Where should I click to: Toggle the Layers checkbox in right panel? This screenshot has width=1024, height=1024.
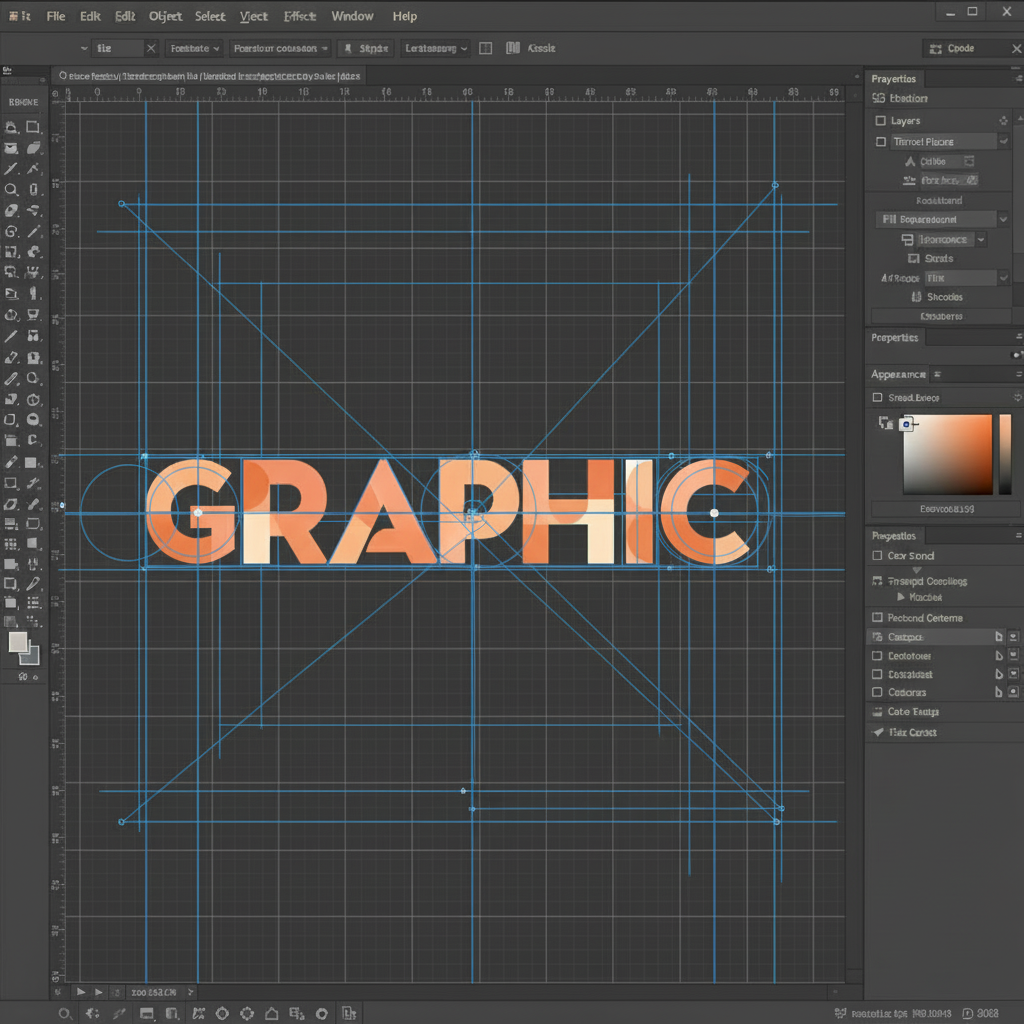coord(880,121)
